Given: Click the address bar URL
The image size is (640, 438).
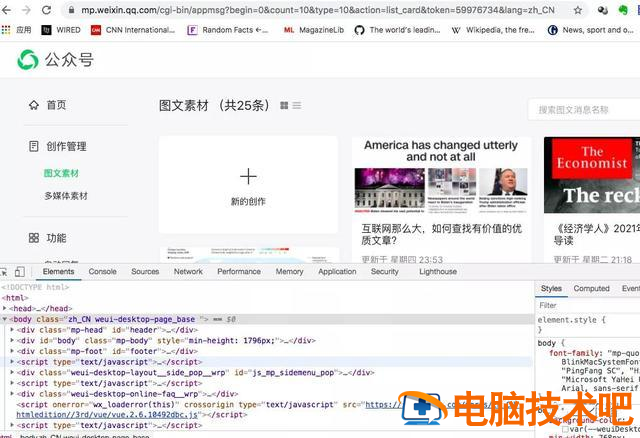Looking at the screenshot, I should 318,10.
